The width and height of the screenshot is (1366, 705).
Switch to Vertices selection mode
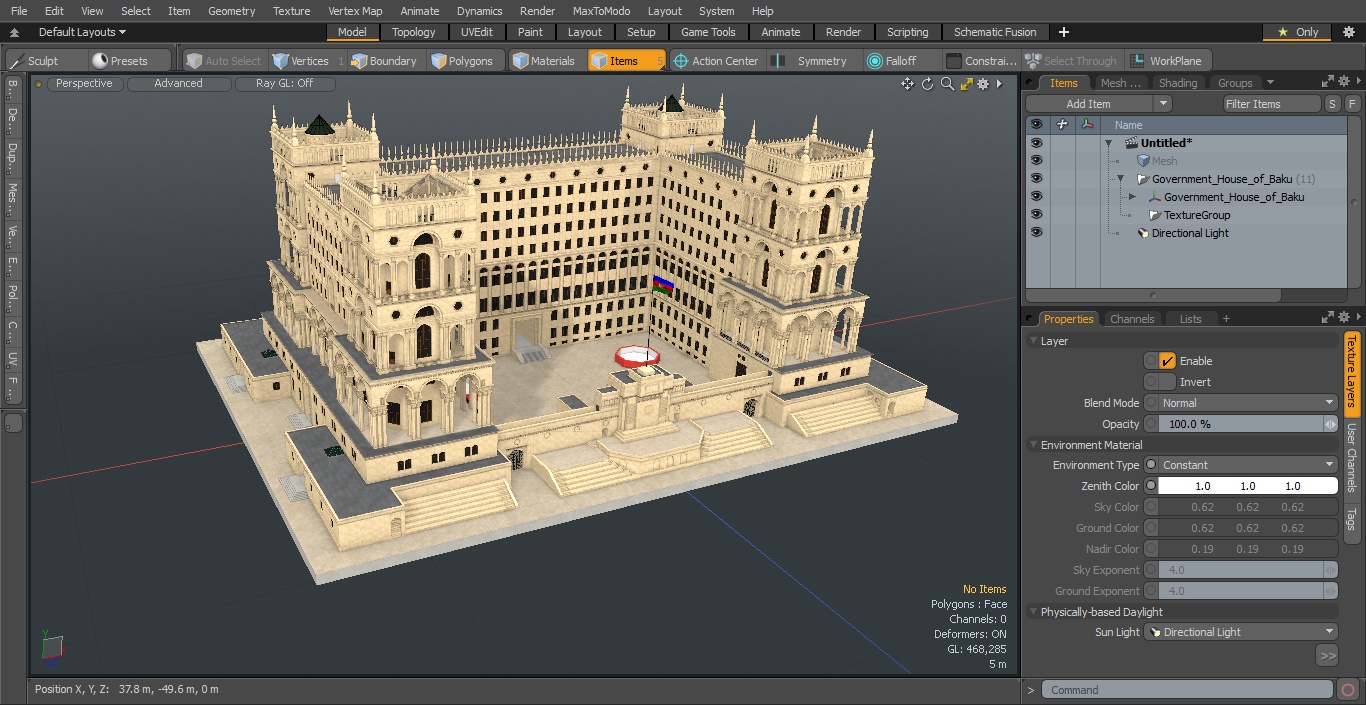point(301,61)
